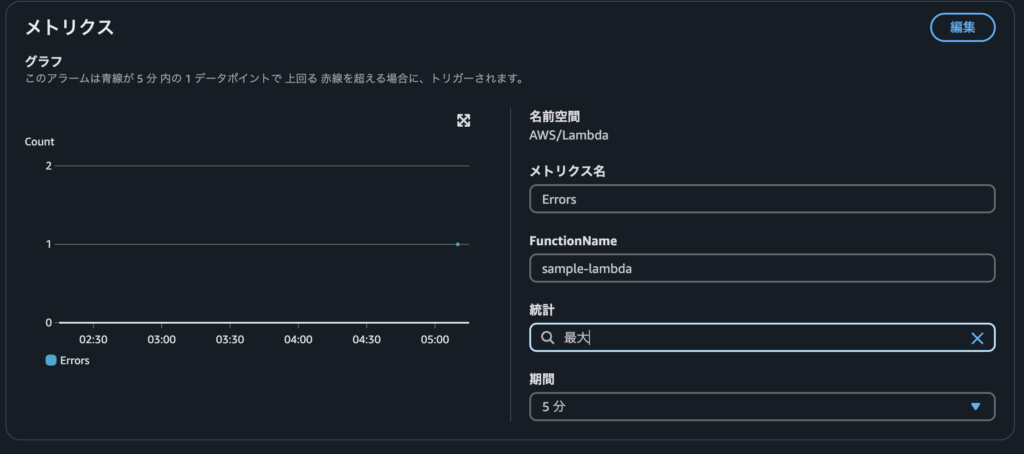The width and height of the screenshot is (1024, 454).
Task: Click the 04:00 time axis label
Action: click(298, 340)
